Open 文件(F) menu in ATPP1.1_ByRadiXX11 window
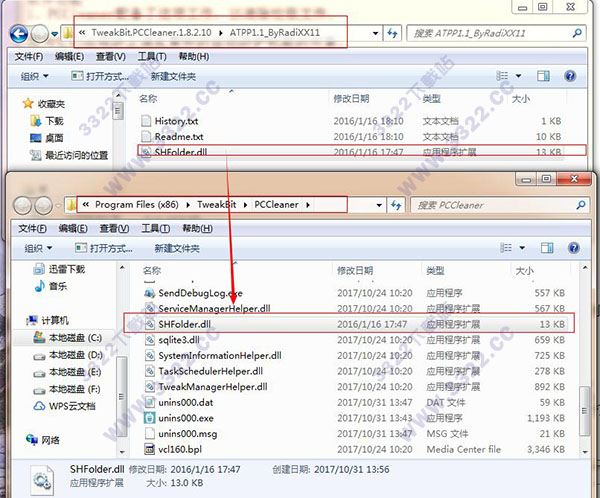Viewport: 600px width, 498px height. coord(29,57)
